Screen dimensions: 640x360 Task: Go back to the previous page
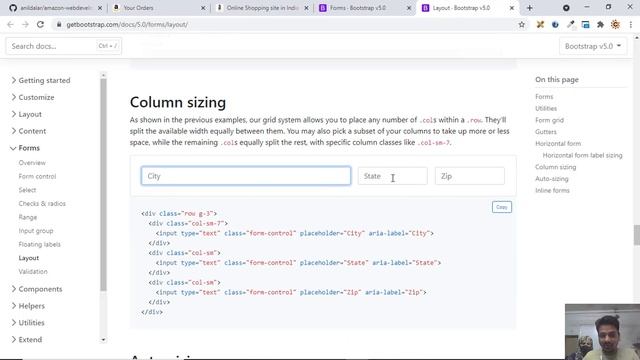[x=10, y=24]
